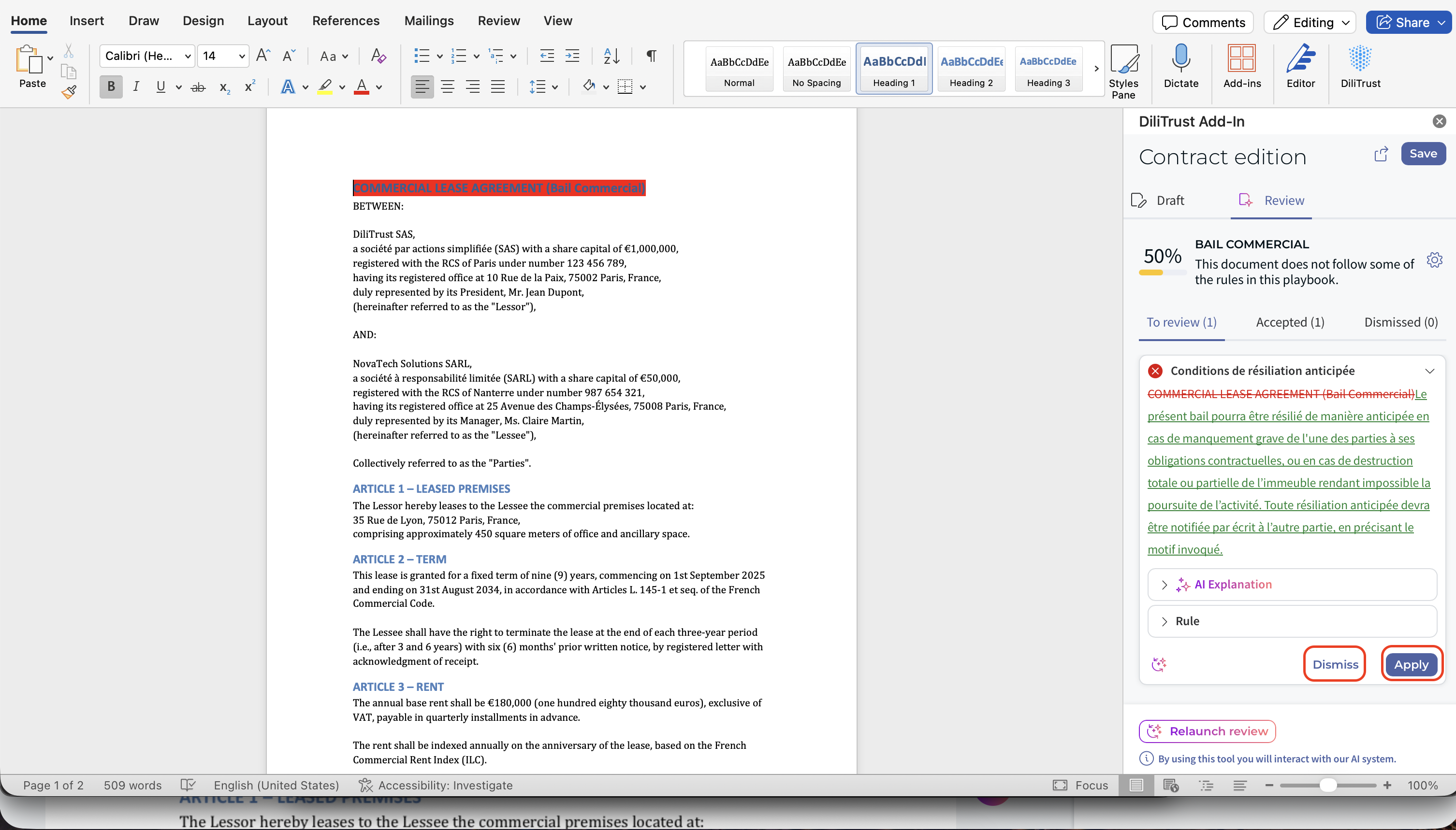
Task: Apply the suggested clause change
Action: (1411, 664)
